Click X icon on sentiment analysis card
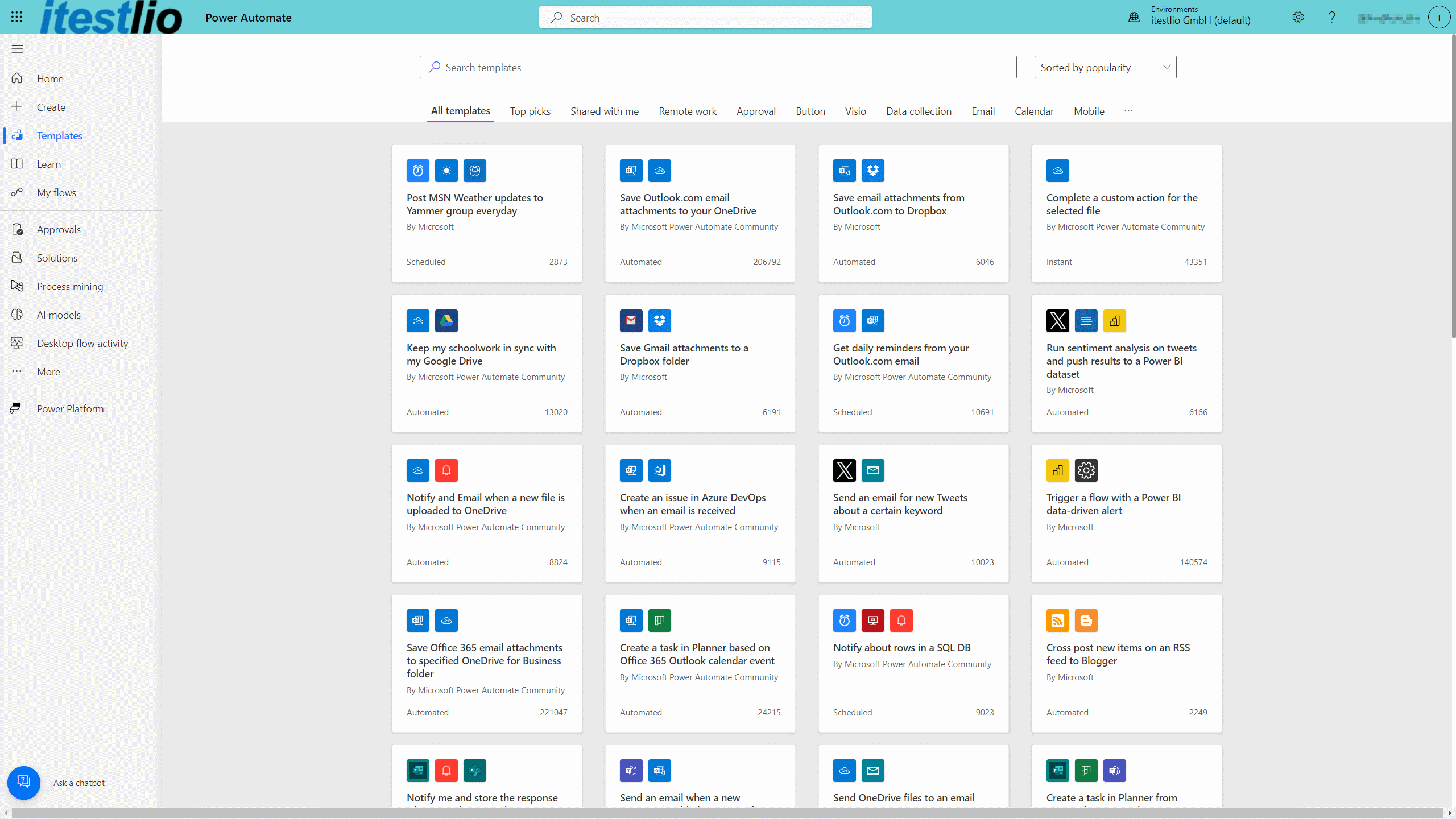Viewport: 1456px width, 819px height. pos(1058,321)
